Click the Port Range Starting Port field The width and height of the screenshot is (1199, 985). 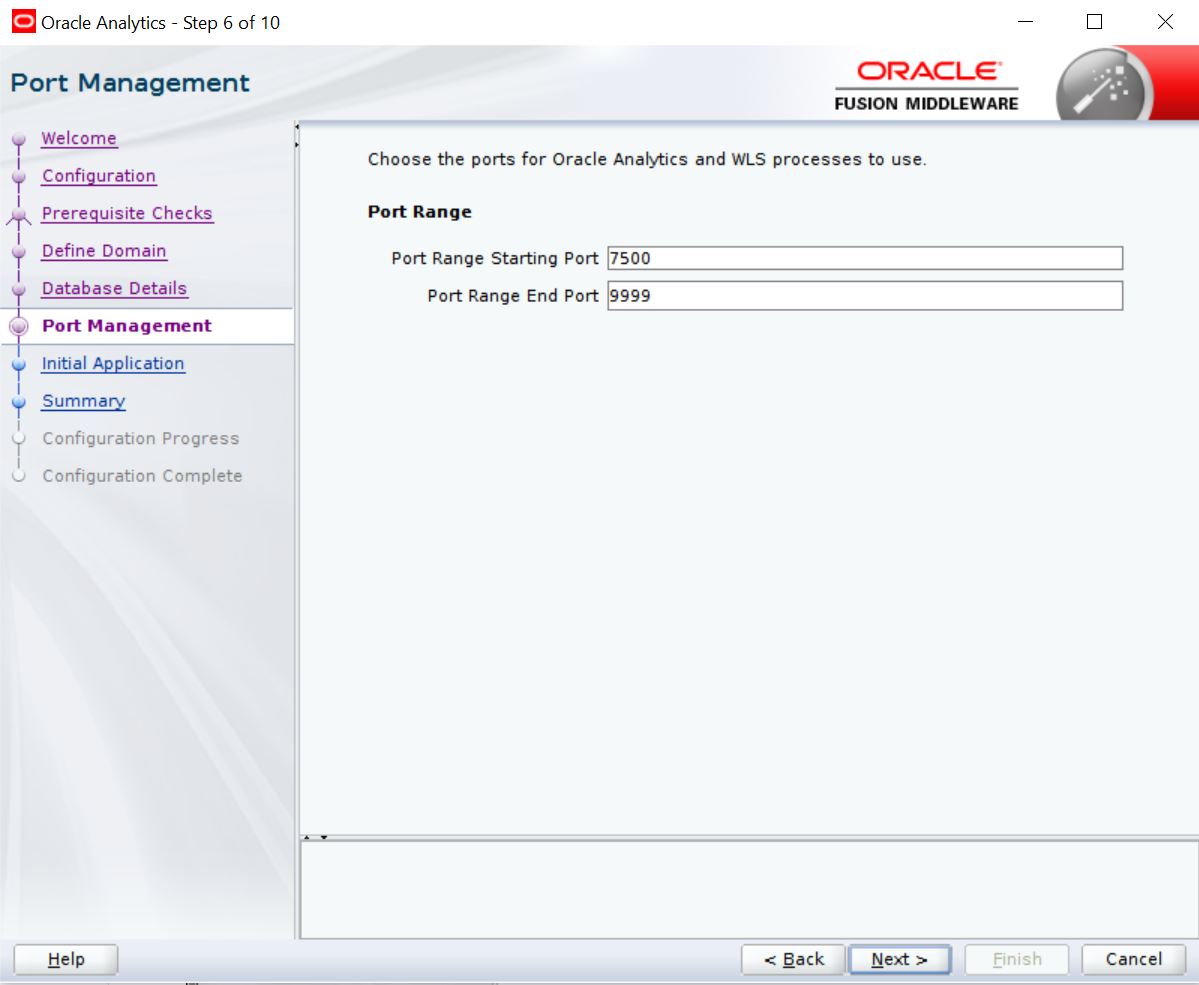(x=865, y=258)
